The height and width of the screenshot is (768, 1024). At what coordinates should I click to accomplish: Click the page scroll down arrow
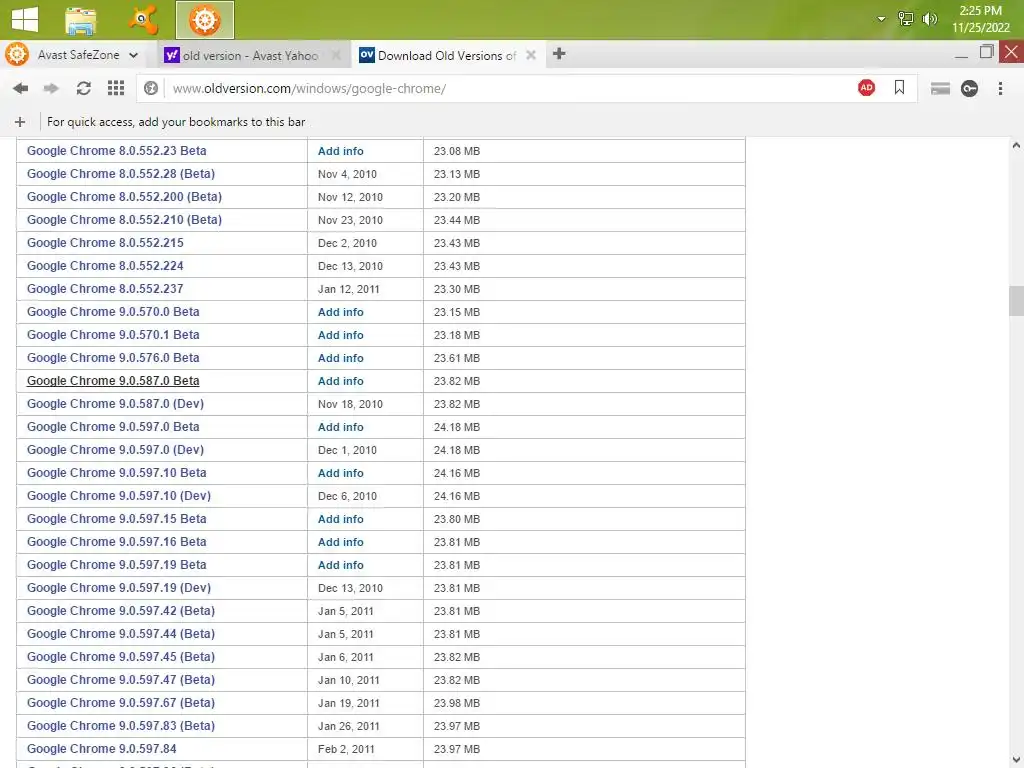[1016, 761]
